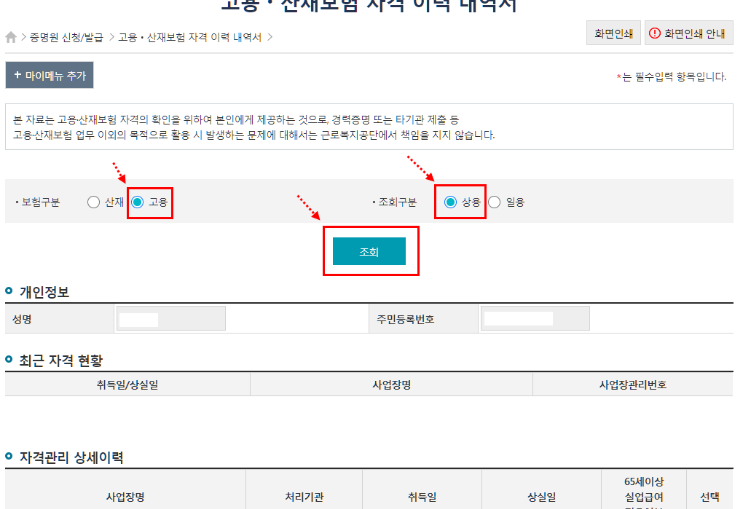Screen dimensions: 747x509
Task: Open 고용·산재보험 자격 이력 내역서 breadcrumb
Action: 190,37
